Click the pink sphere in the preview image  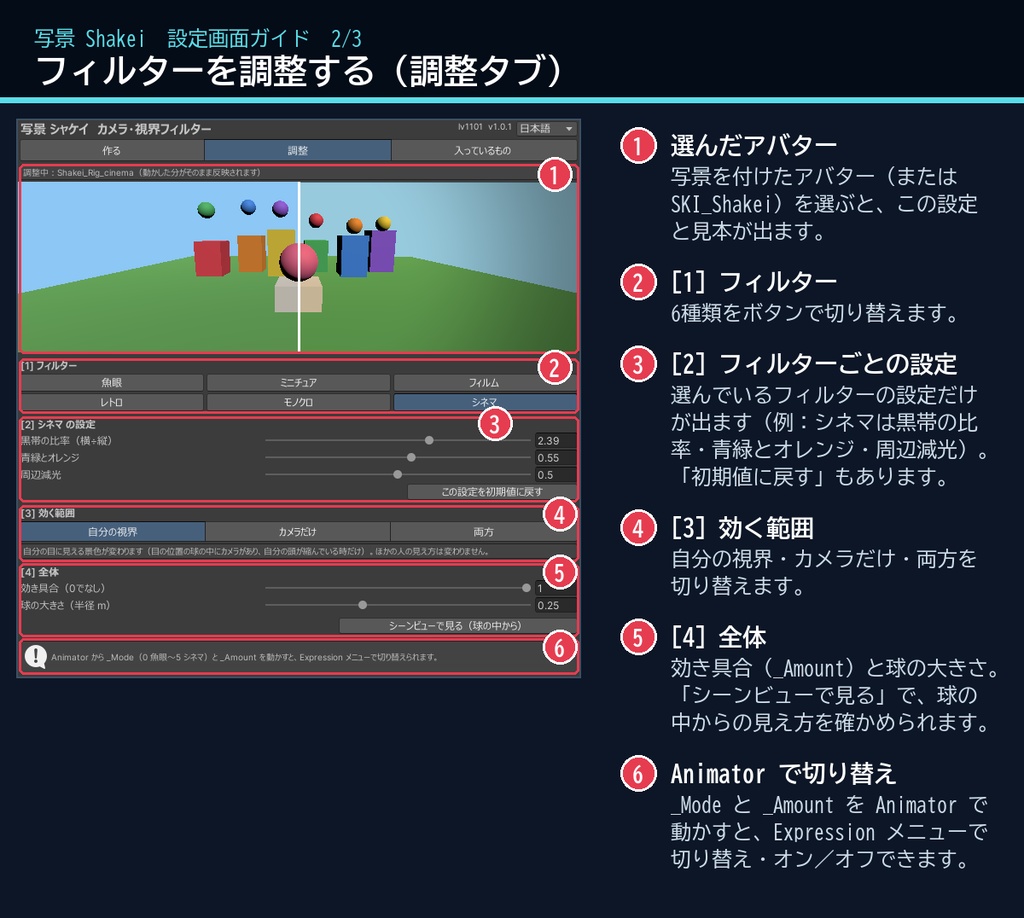click(x=299, y=261)
